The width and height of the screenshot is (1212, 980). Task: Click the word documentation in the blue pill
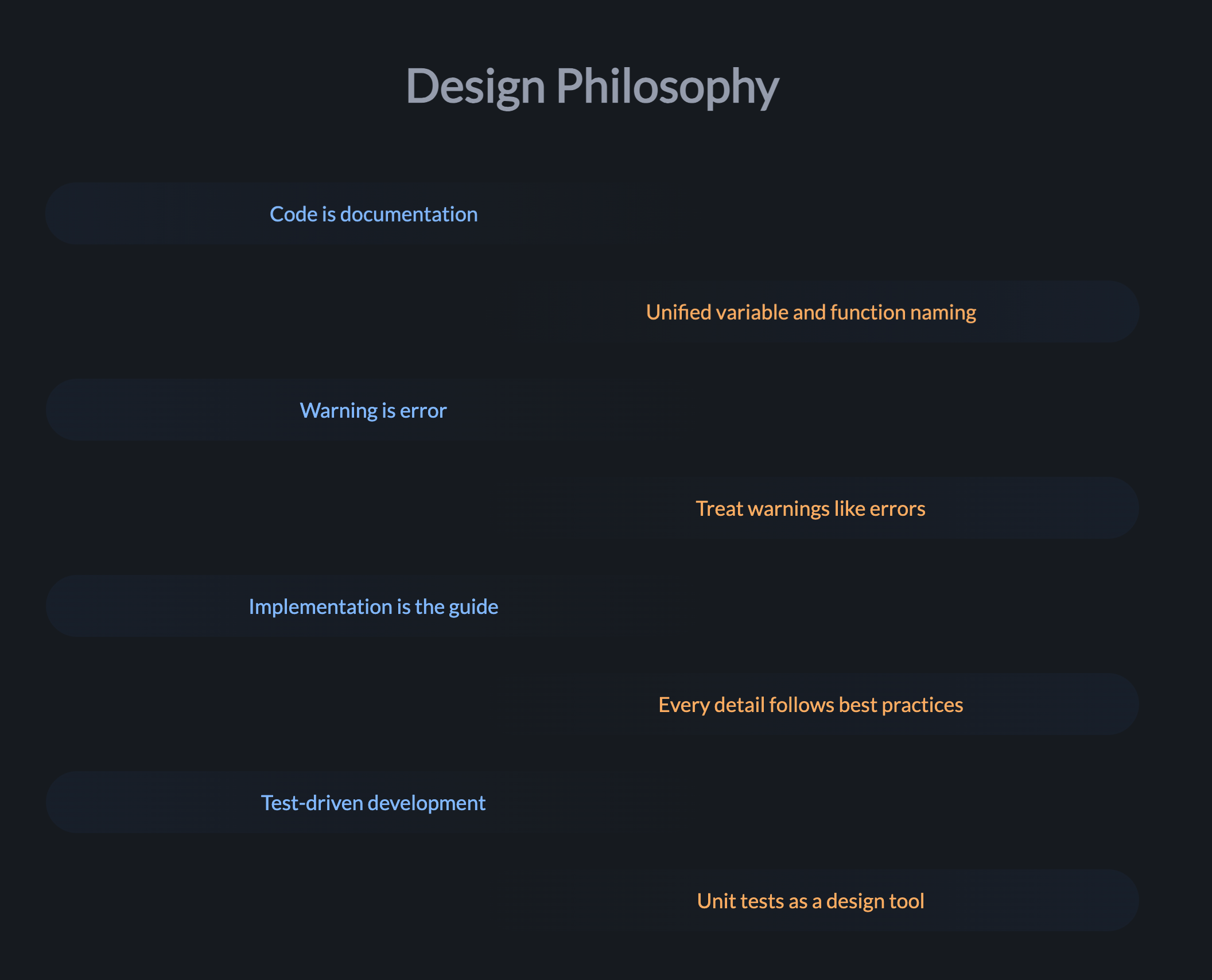pos(409,214)
